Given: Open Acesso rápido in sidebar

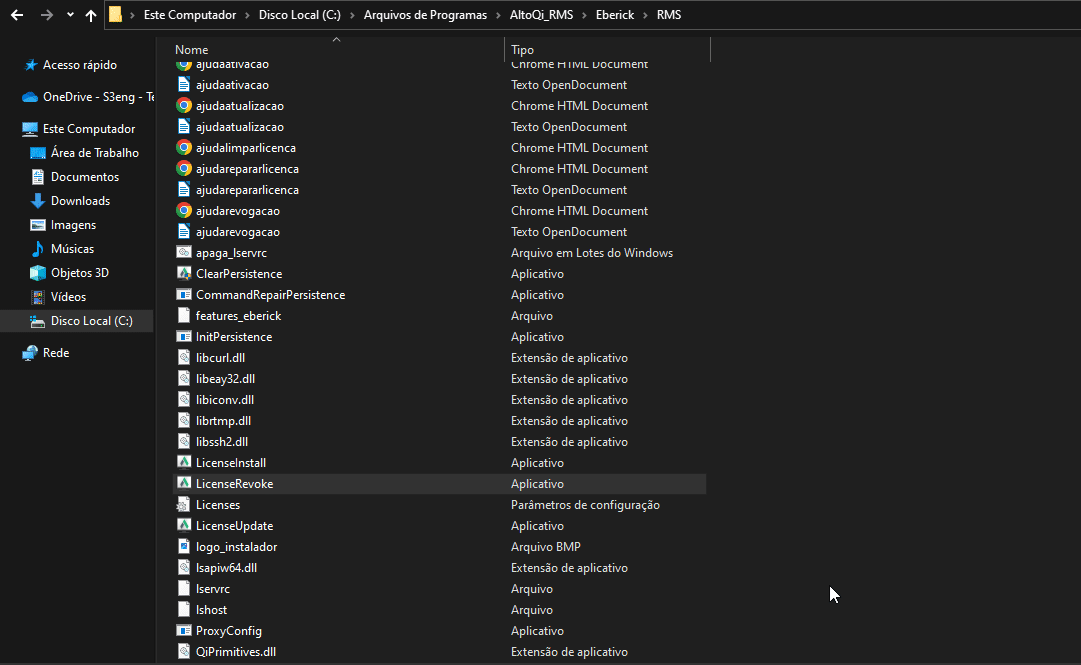Looking at the screenshot, I should (x=80, y=65).
